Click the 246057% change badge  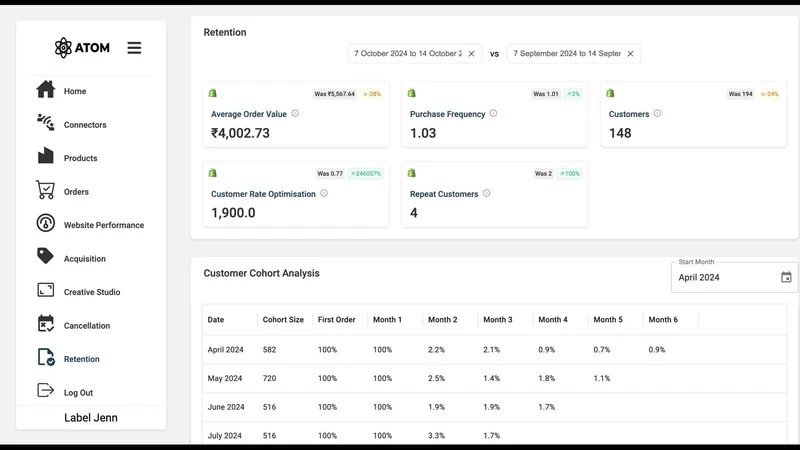click(x=365, y=173)
